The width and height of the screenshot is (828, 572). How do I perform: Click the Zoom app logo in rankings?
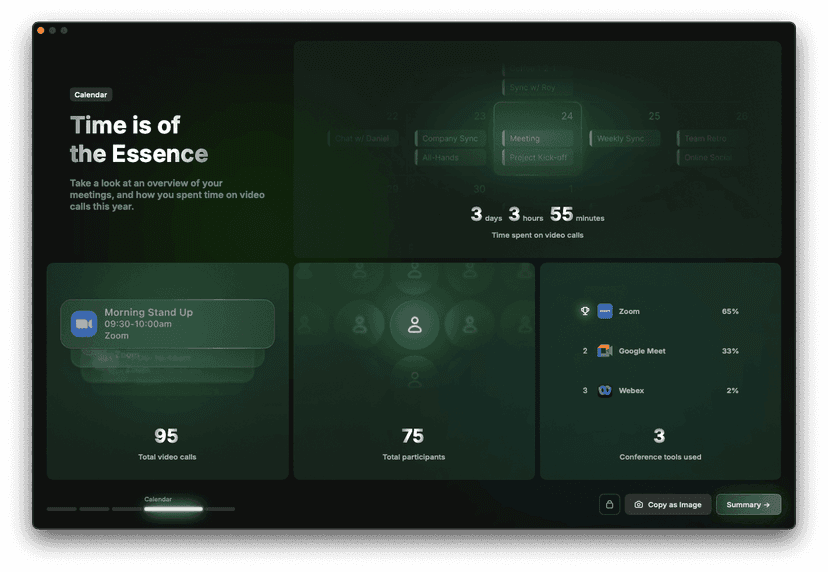[605, 311]
